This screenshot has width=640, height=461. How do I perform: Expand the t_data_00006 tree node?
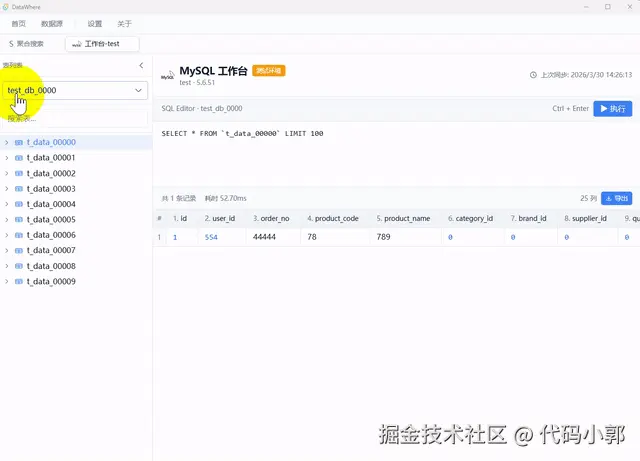pos(7,235)
